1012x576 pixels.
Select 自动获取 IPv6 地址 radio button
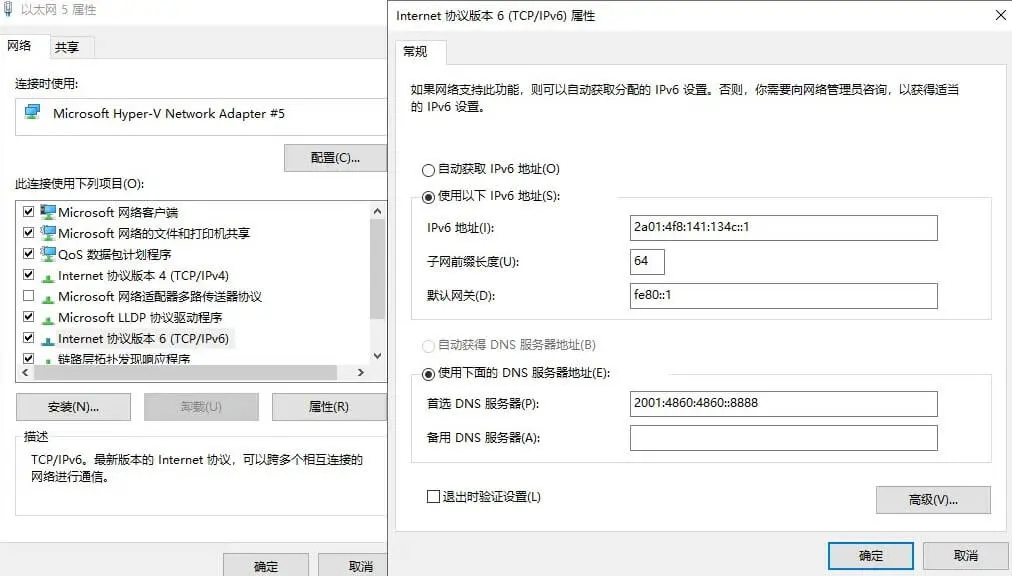coord(429,170)
